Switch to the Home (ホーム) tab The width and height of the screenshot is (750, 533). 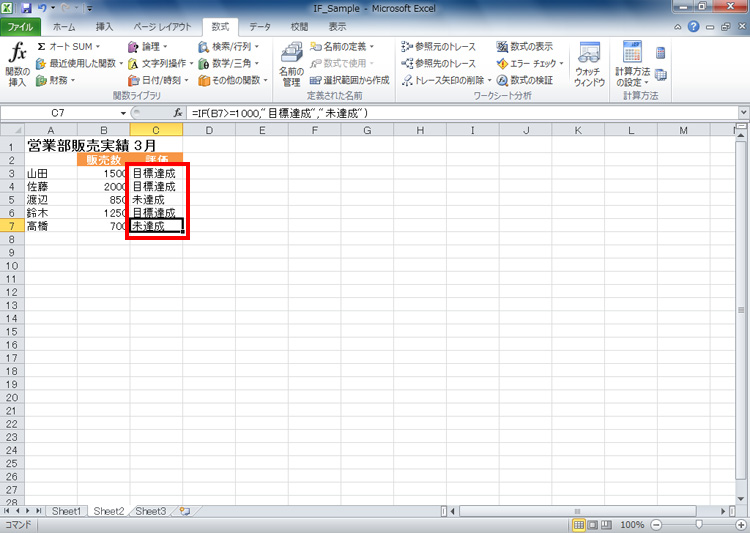(x=64, y=27)
